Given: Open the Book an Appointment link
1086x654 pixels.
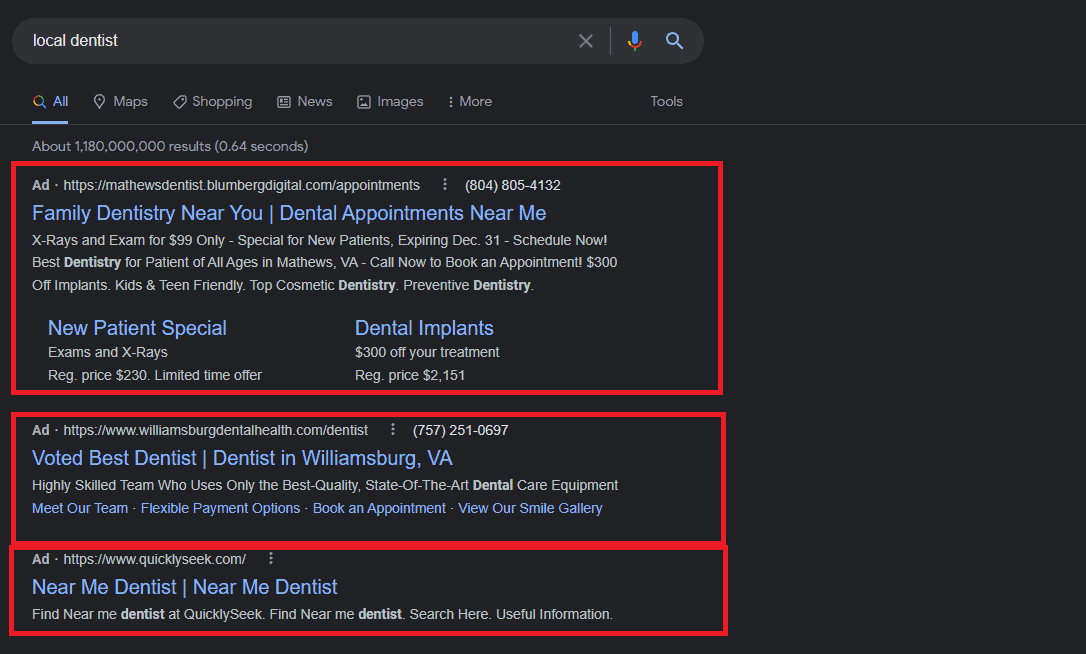Looking at the screenshot, I should point(379,509).
